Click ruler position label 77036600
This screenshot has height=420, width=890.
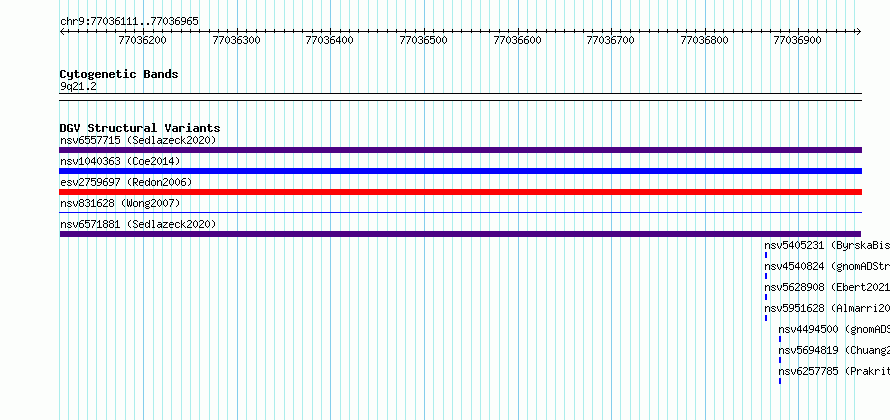[518, 40]
